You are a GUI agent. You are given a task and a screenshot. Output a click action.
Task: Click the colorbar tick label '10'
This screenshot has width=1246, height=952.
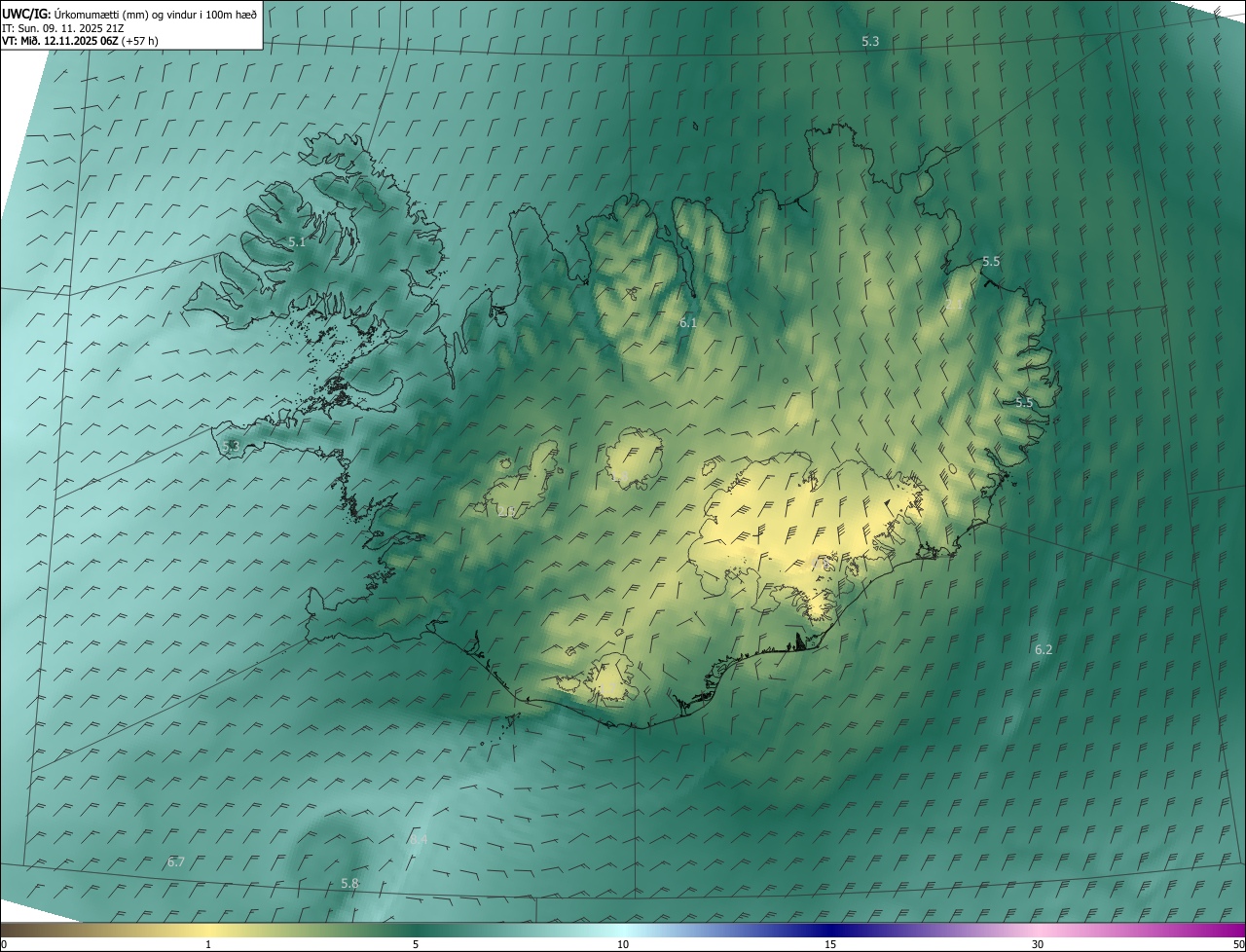pos(623,944)
